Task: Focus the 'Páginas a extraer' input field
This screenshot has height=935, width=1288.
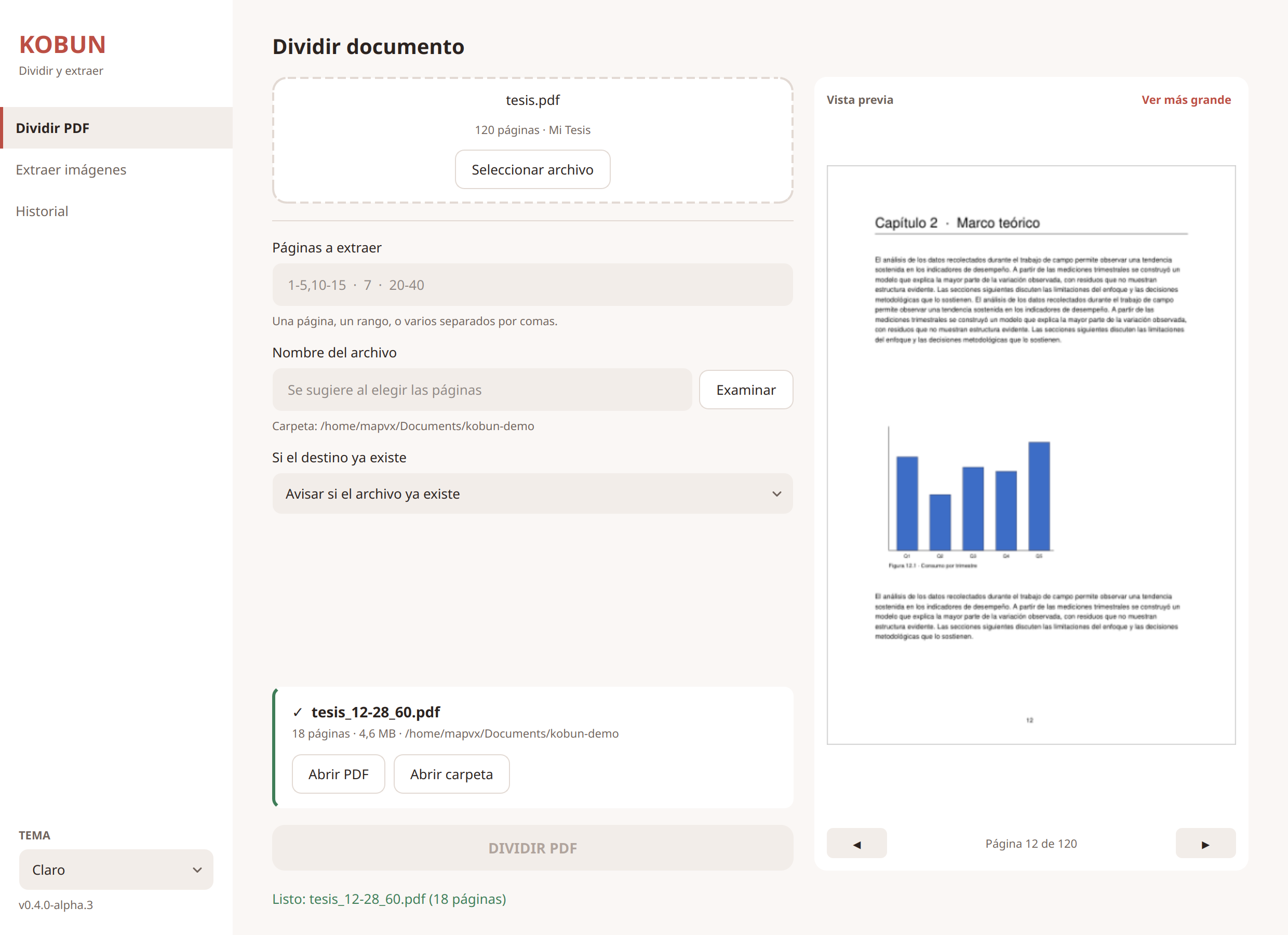Action: pyautogui.click(x=532, y=285)
